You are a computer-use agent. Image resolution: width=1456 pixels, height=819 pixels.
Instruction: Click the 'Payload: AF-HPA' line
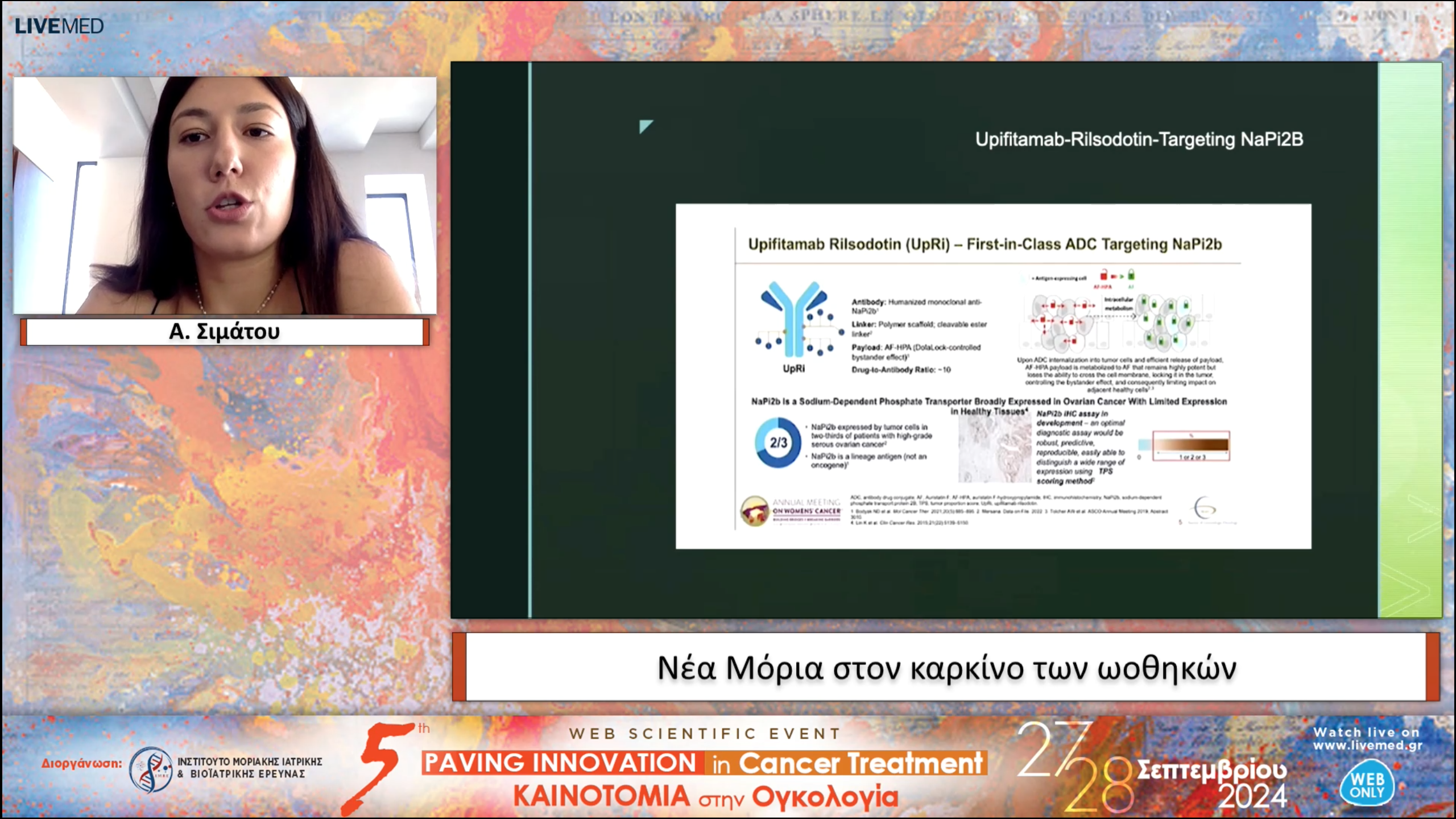point(916,352)
